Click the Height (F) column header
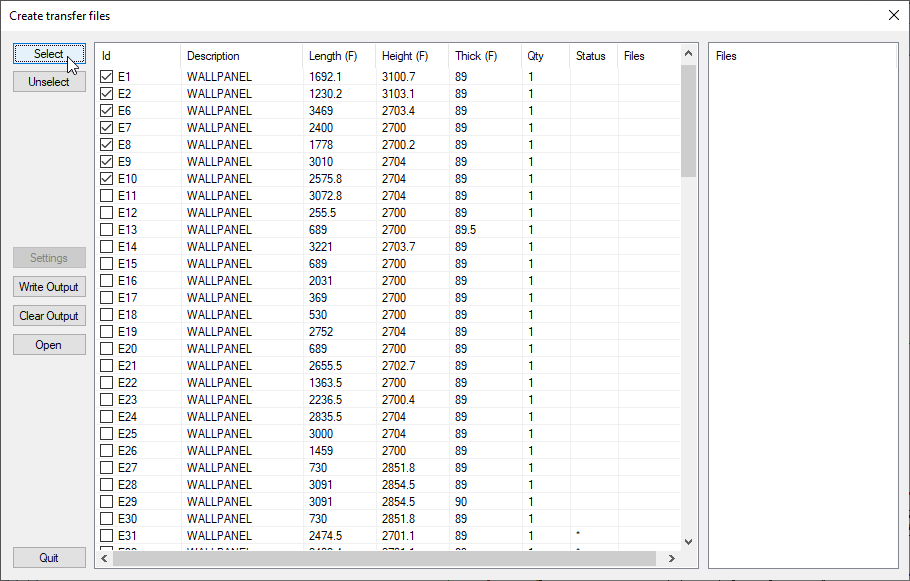 click(411, 56)
